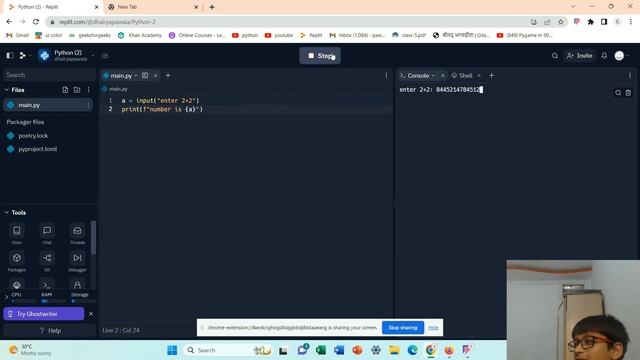The width and height of the screenshot is (640, 360).
Task: Collapse the Tools section
Action: pyautogui.click(x=7, y=213)
